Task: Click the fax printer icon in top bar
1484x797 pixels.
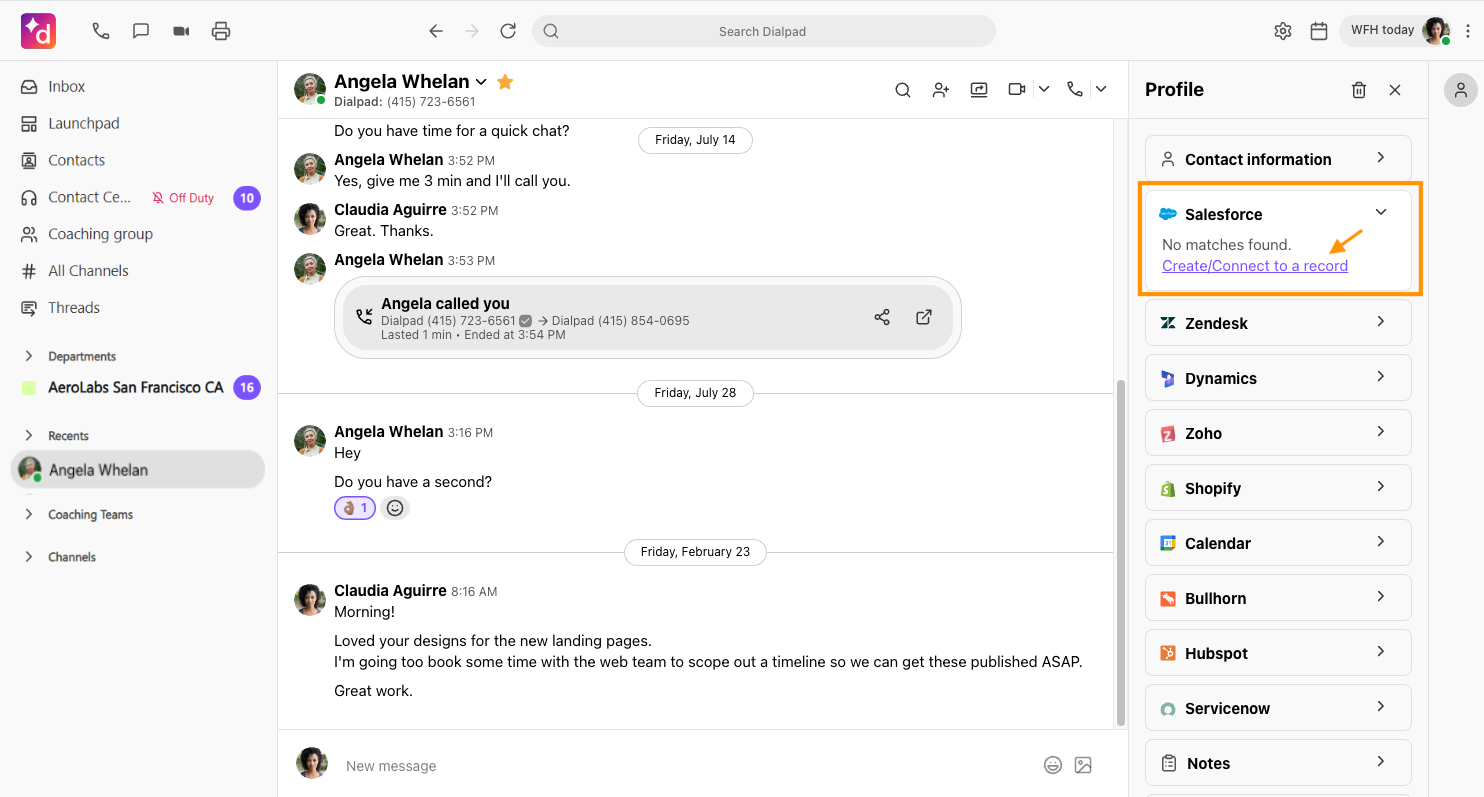Action: click(221, 31)
